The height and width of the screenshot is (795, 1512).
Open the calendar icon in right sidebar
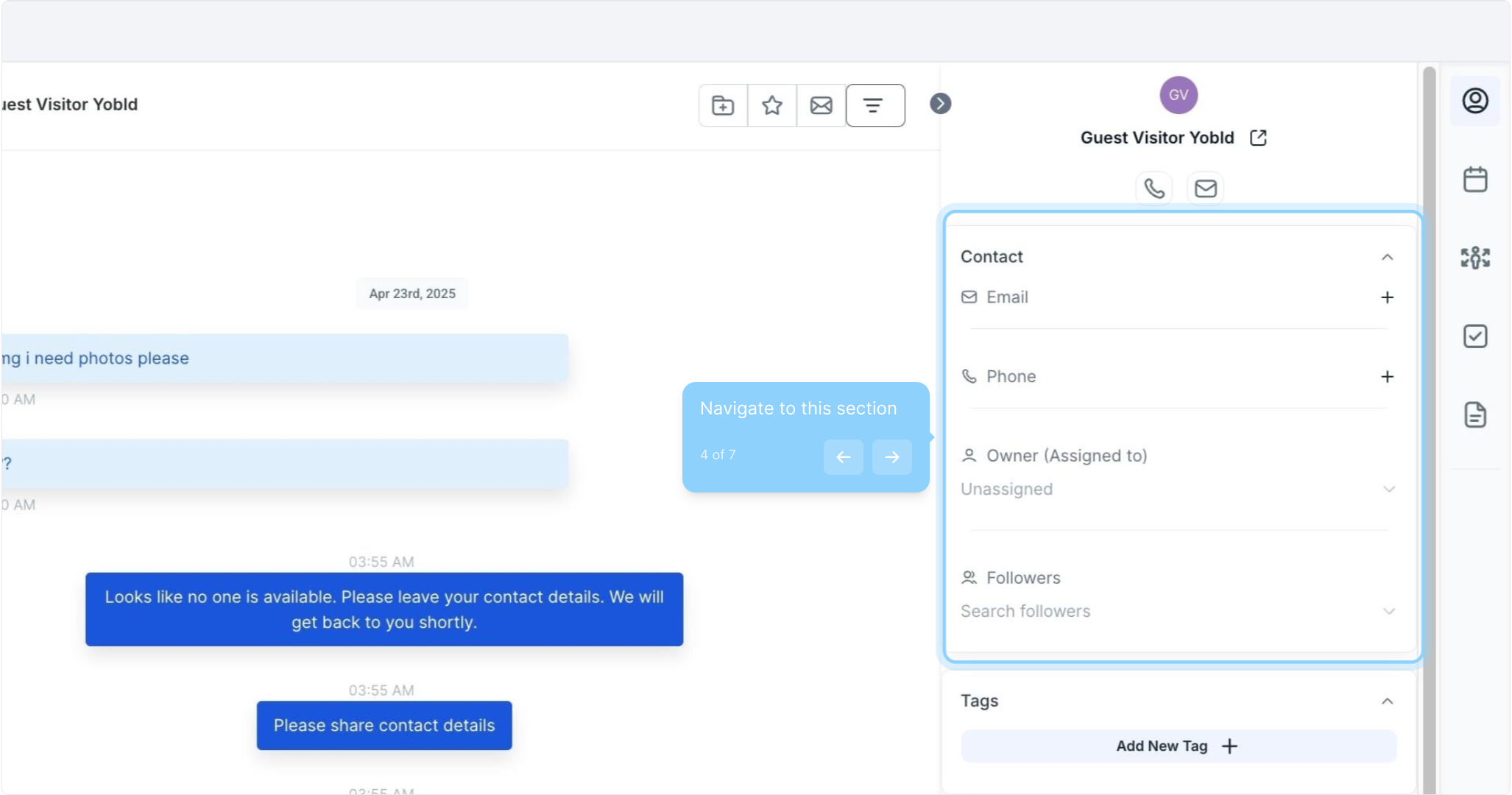(x=1474, y=180)
